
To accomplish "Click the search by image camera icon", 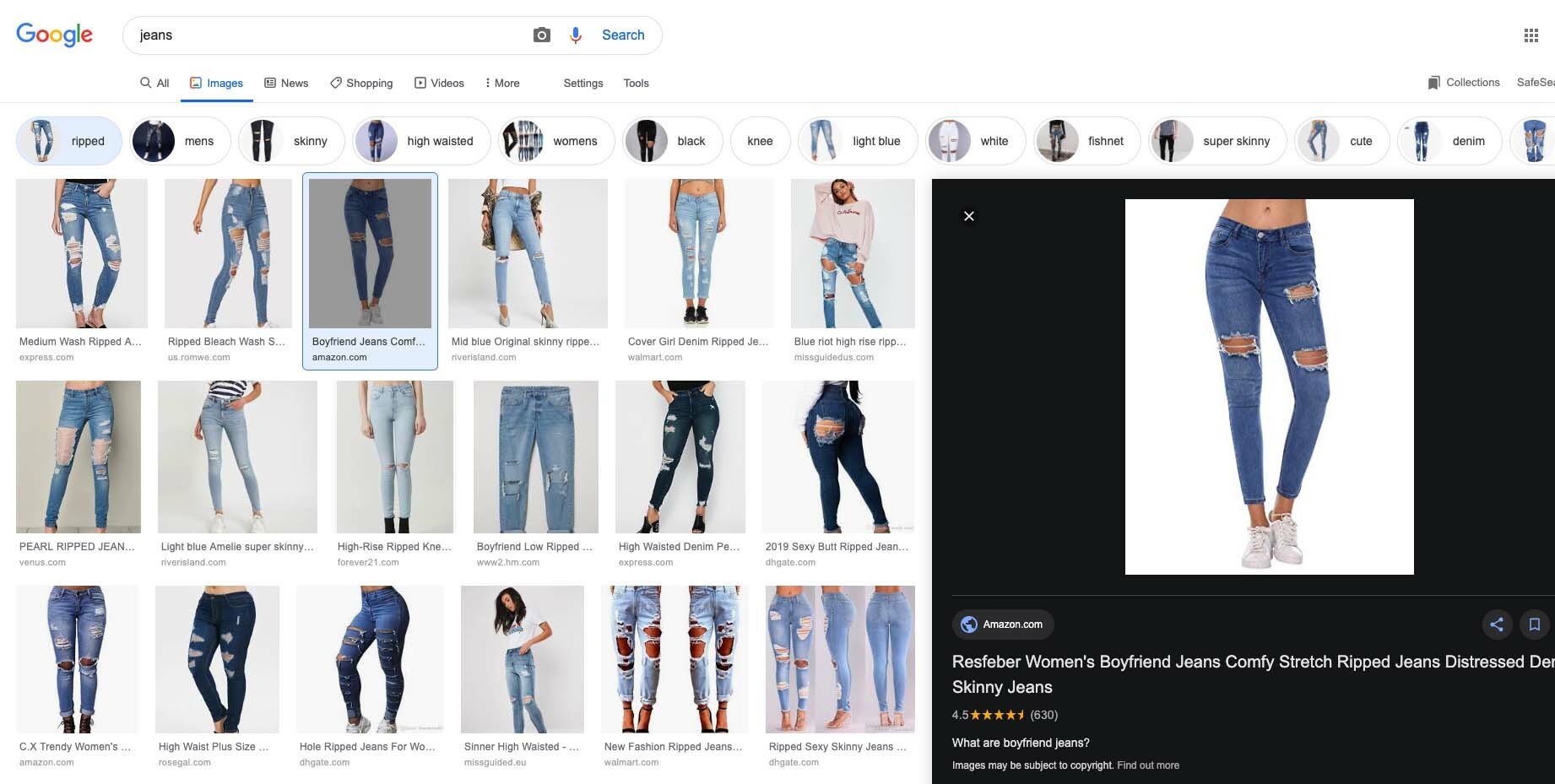I will click(x=542, y=35).
